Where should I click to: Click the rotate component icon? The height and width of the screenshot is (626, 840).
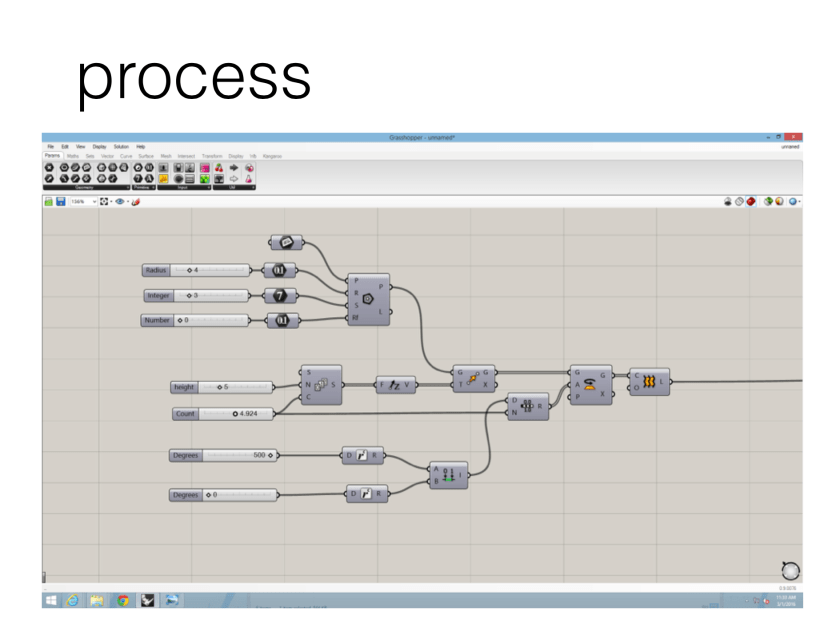coord(591,384)
